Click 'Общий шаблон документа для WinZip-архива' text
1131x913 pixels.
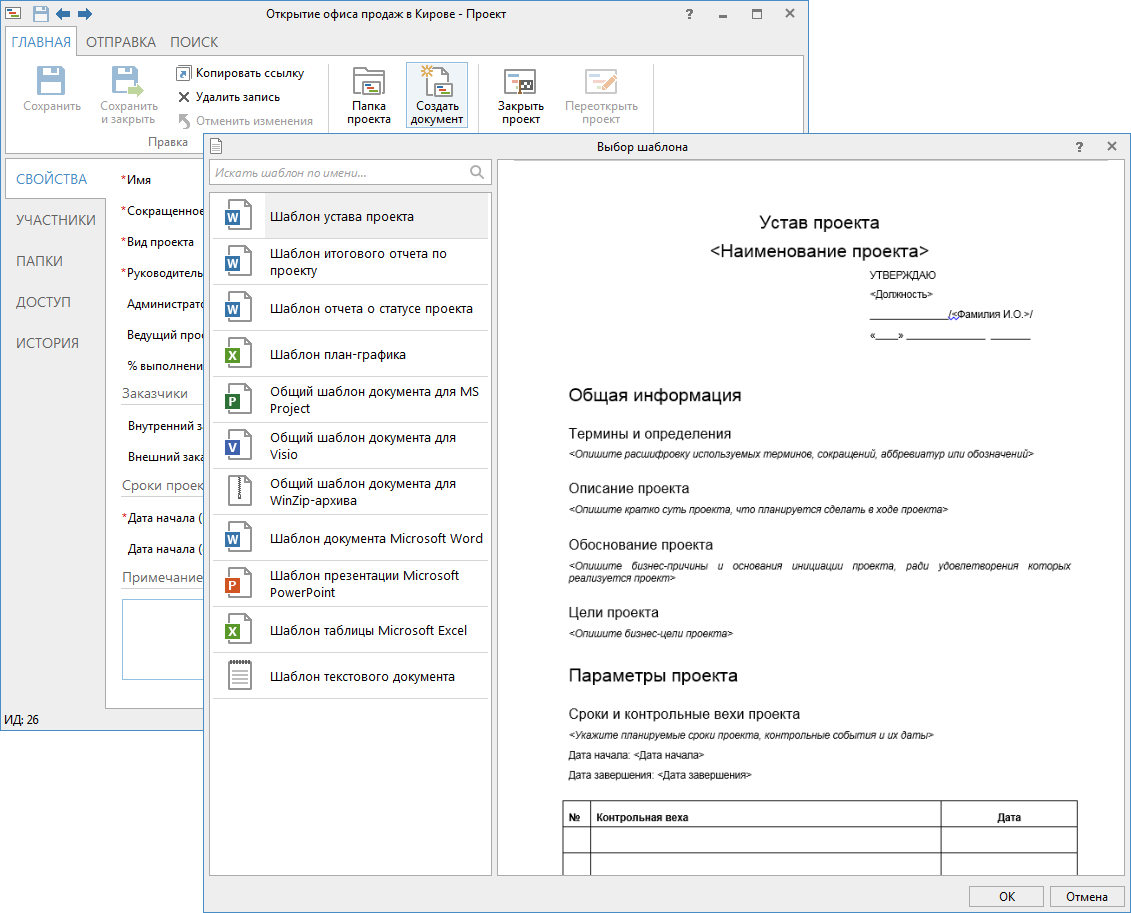pyautogui.click(x=363, y=492)
